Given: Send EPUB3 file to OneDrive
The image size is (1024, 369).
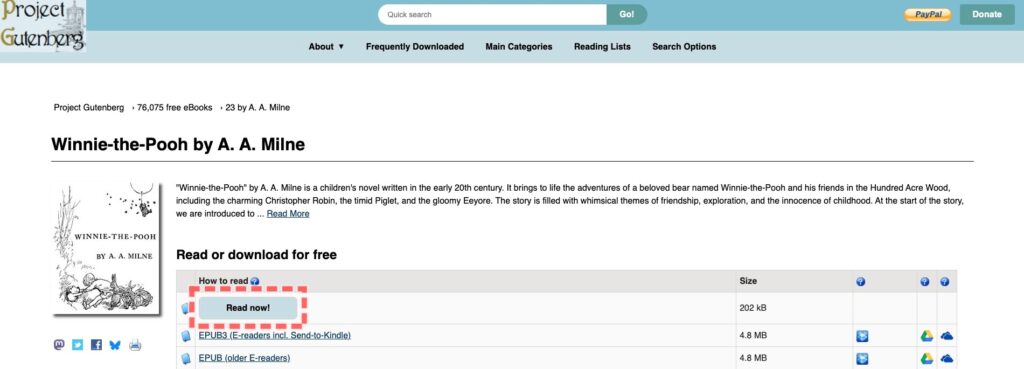Looking at the screenshot, I should point(947,336).
